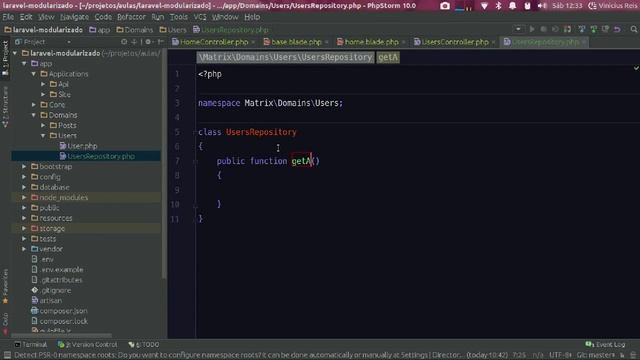Toggle the Favorites side tool window button
Viewport: 640px width, 360px height.
5,287
